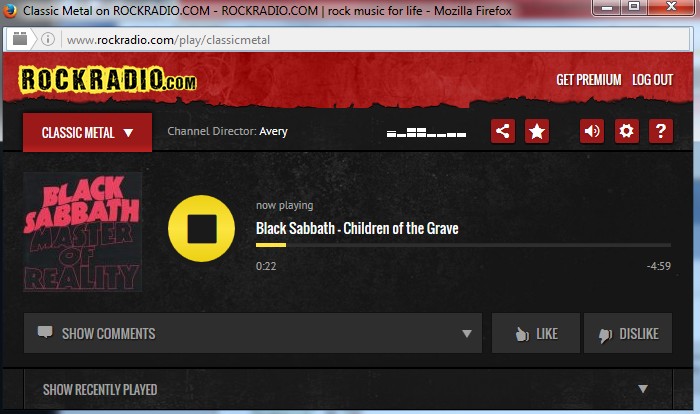The width and height of the screenshot is (700, 414).
Task: Open the share icon in the player bar
Action: 503,131
